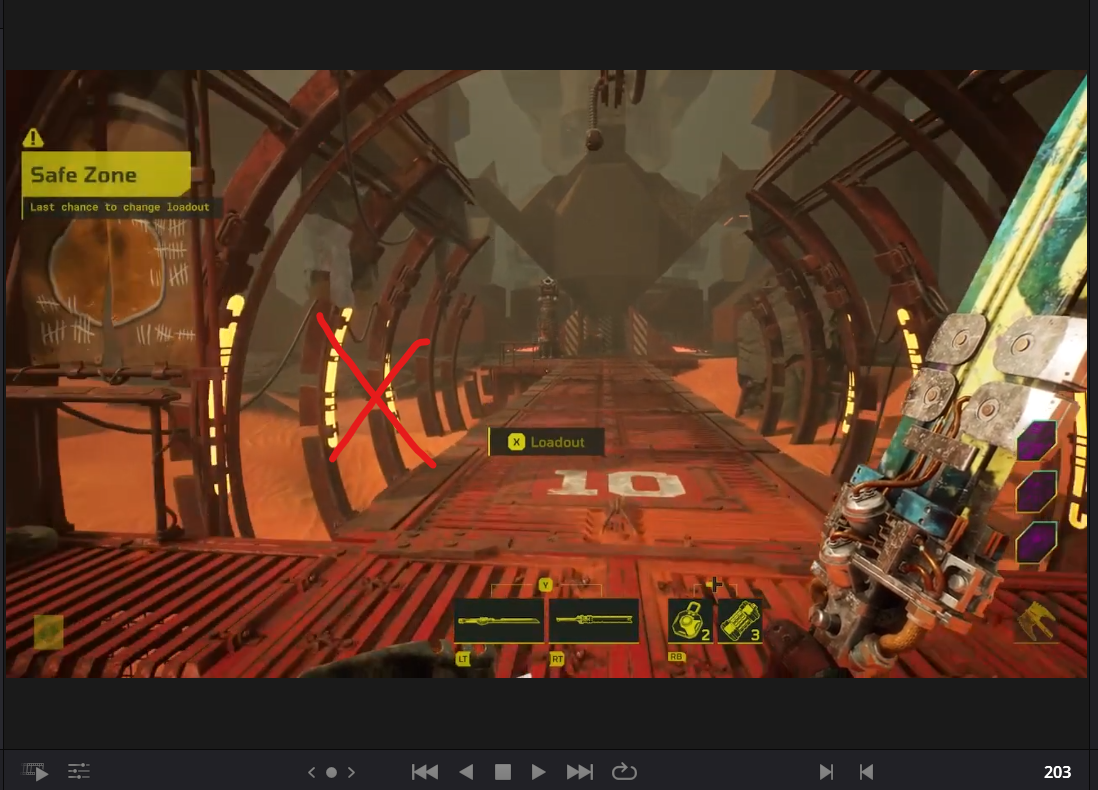Toggle loop playback
Image resolution: width=1098 pixels, height=790 pixels.
tap(624, 772)
